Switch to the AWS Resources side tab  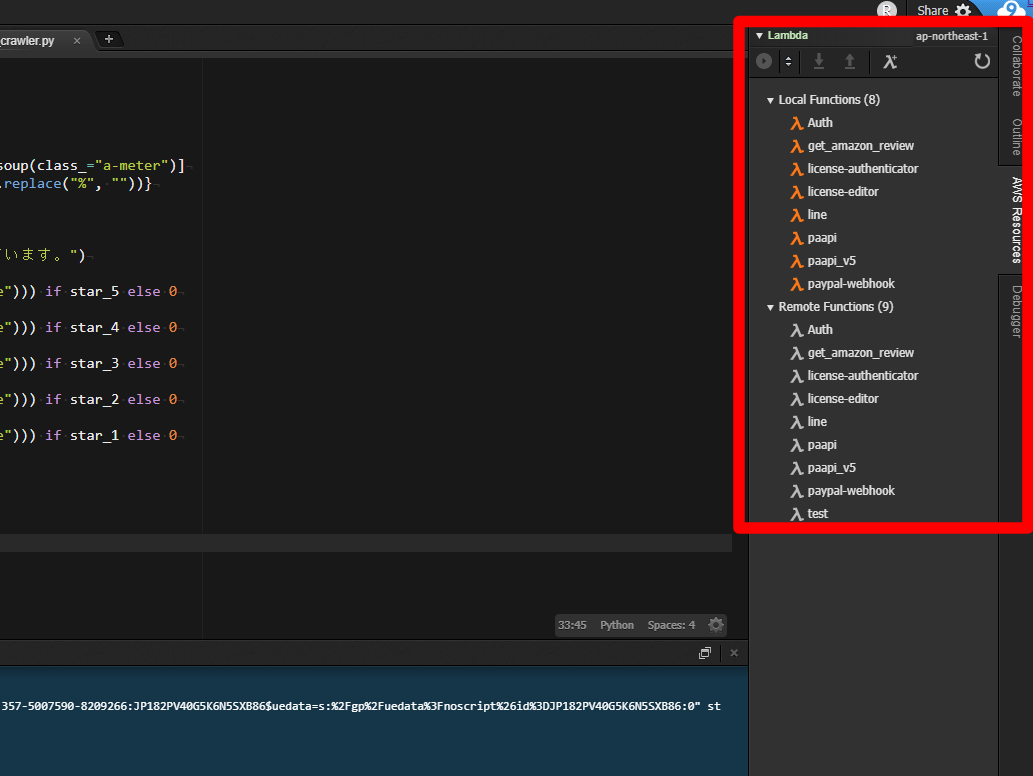point(1017,220)
